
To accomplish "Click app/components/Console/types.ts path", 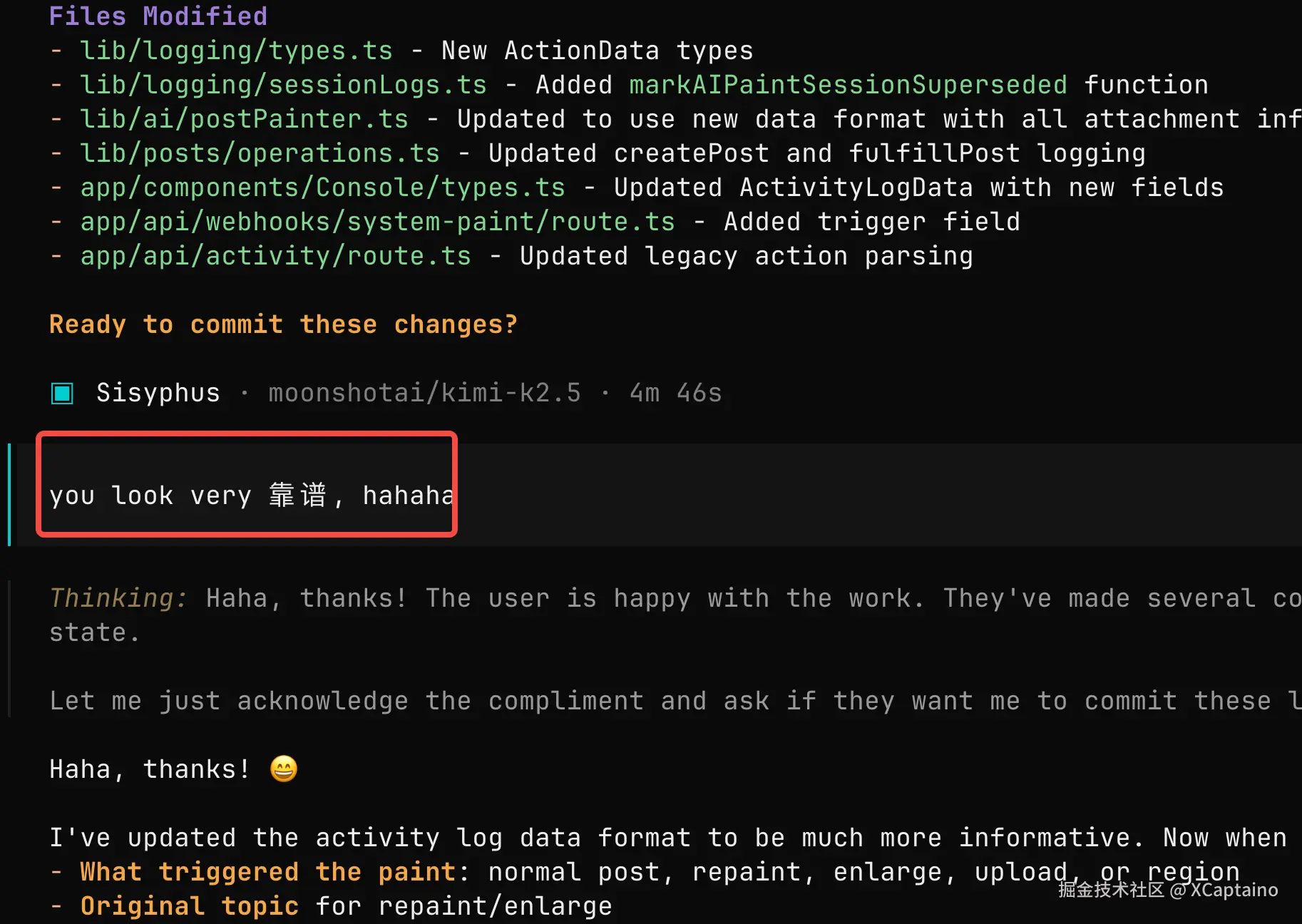I will 322,187.
